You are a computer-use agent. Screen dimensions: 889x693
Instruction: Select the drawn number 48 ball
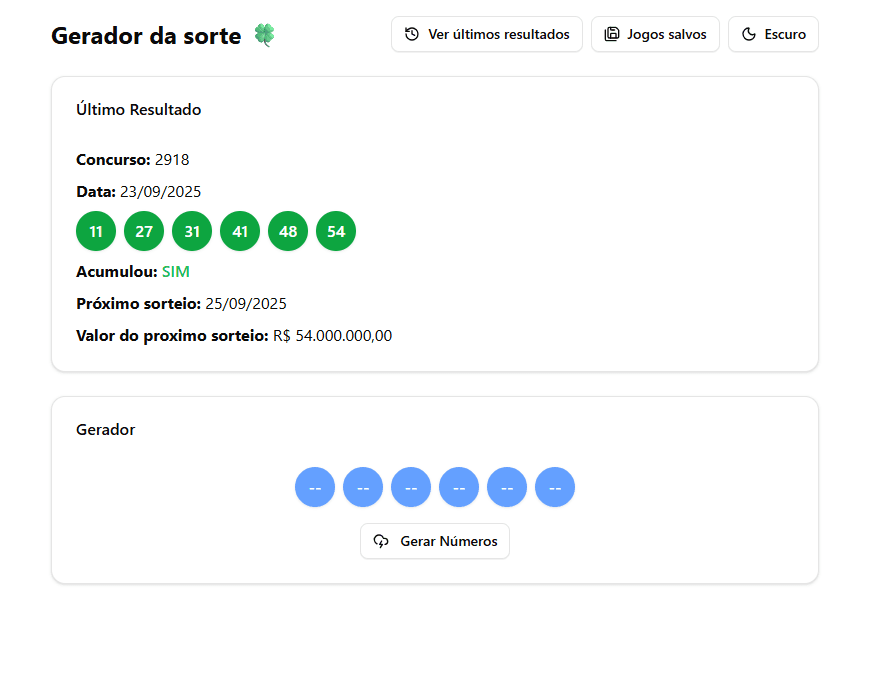[288, 232]
